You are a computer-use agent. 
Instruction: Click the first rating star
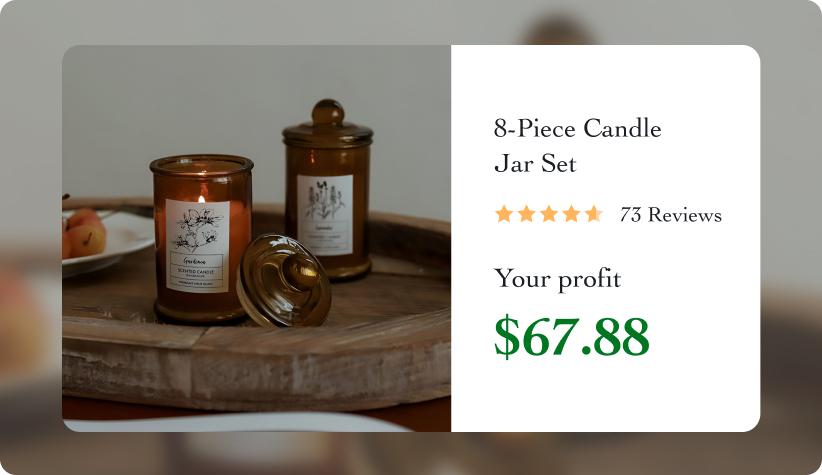[x=503, y=214]
